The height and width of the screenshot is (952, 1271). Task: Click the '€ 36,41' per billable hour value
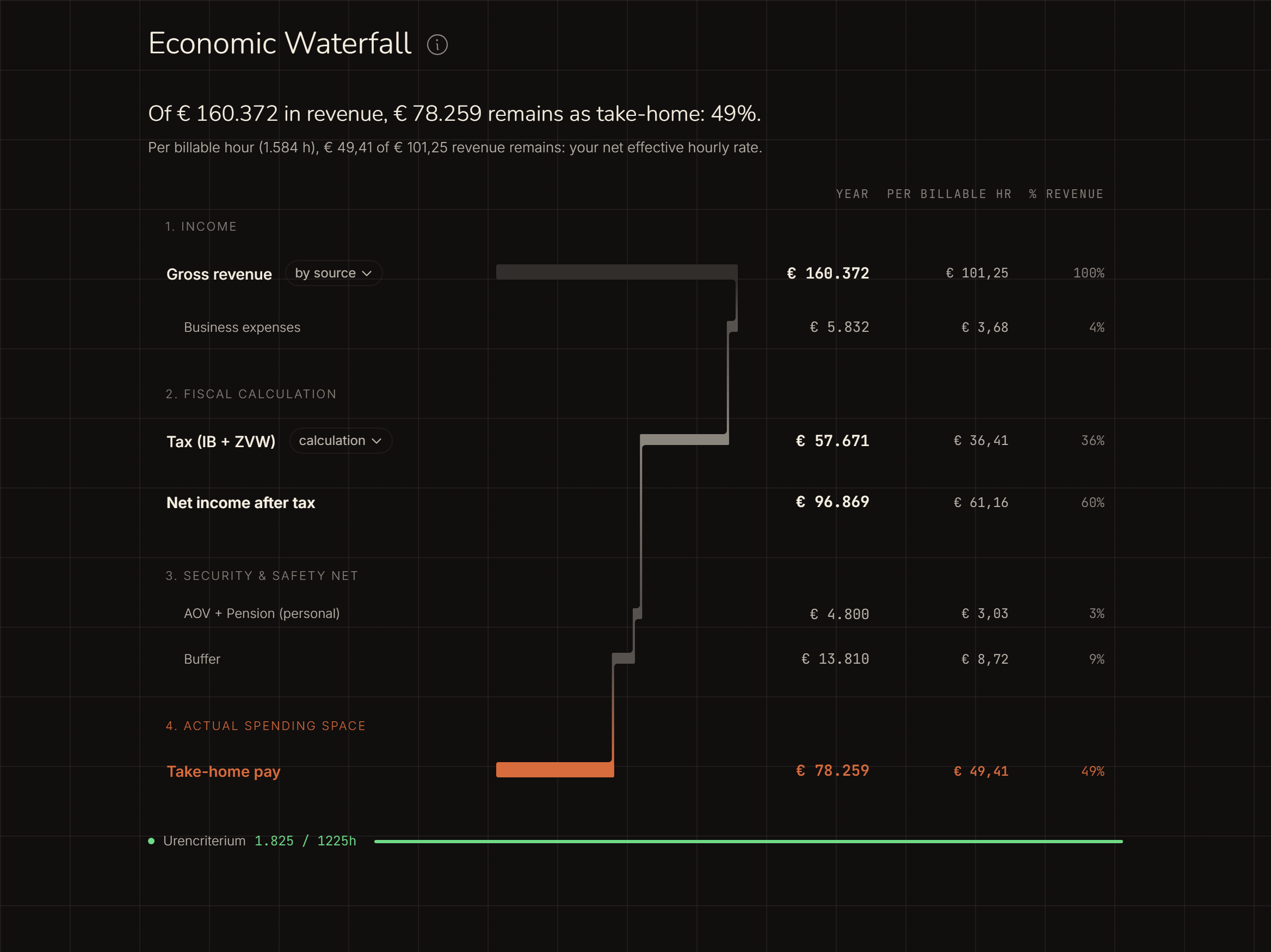tap(981, 441)
